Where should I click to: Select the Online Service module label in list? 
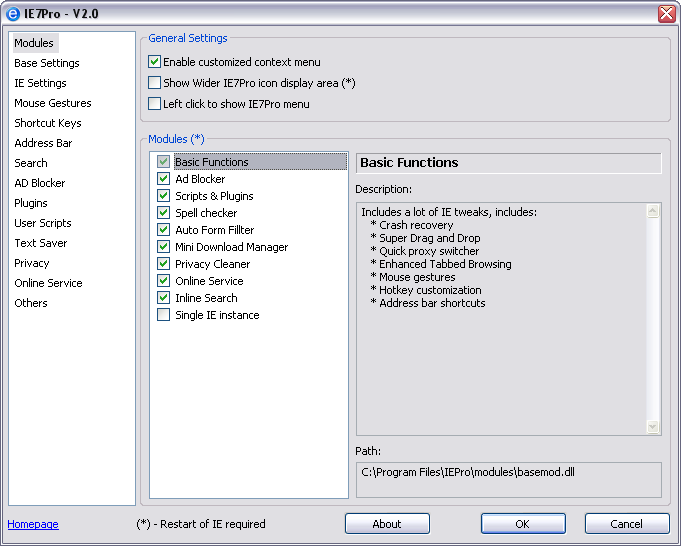pyautogui.click(x=209, y=281)
